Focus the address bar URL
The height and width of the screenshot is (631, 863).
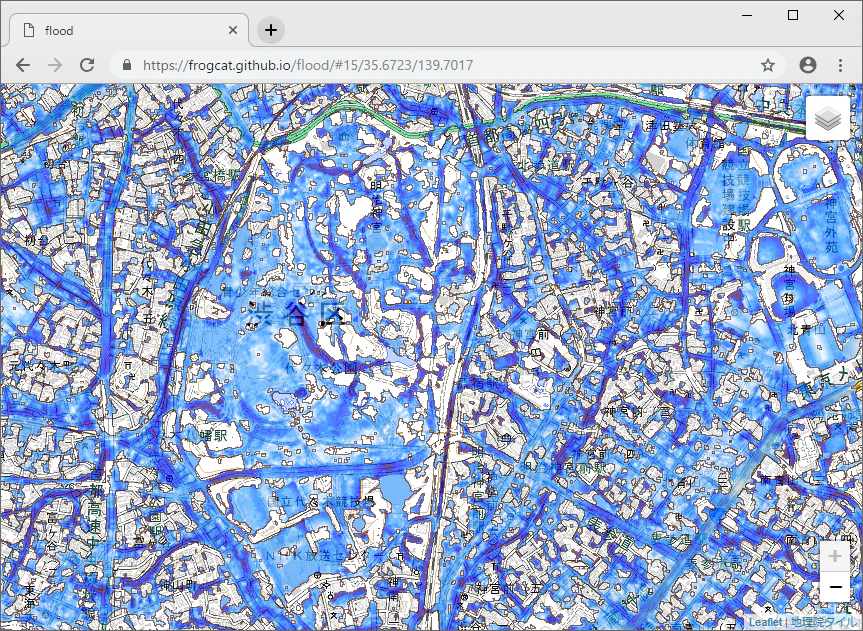pos(308,65)
